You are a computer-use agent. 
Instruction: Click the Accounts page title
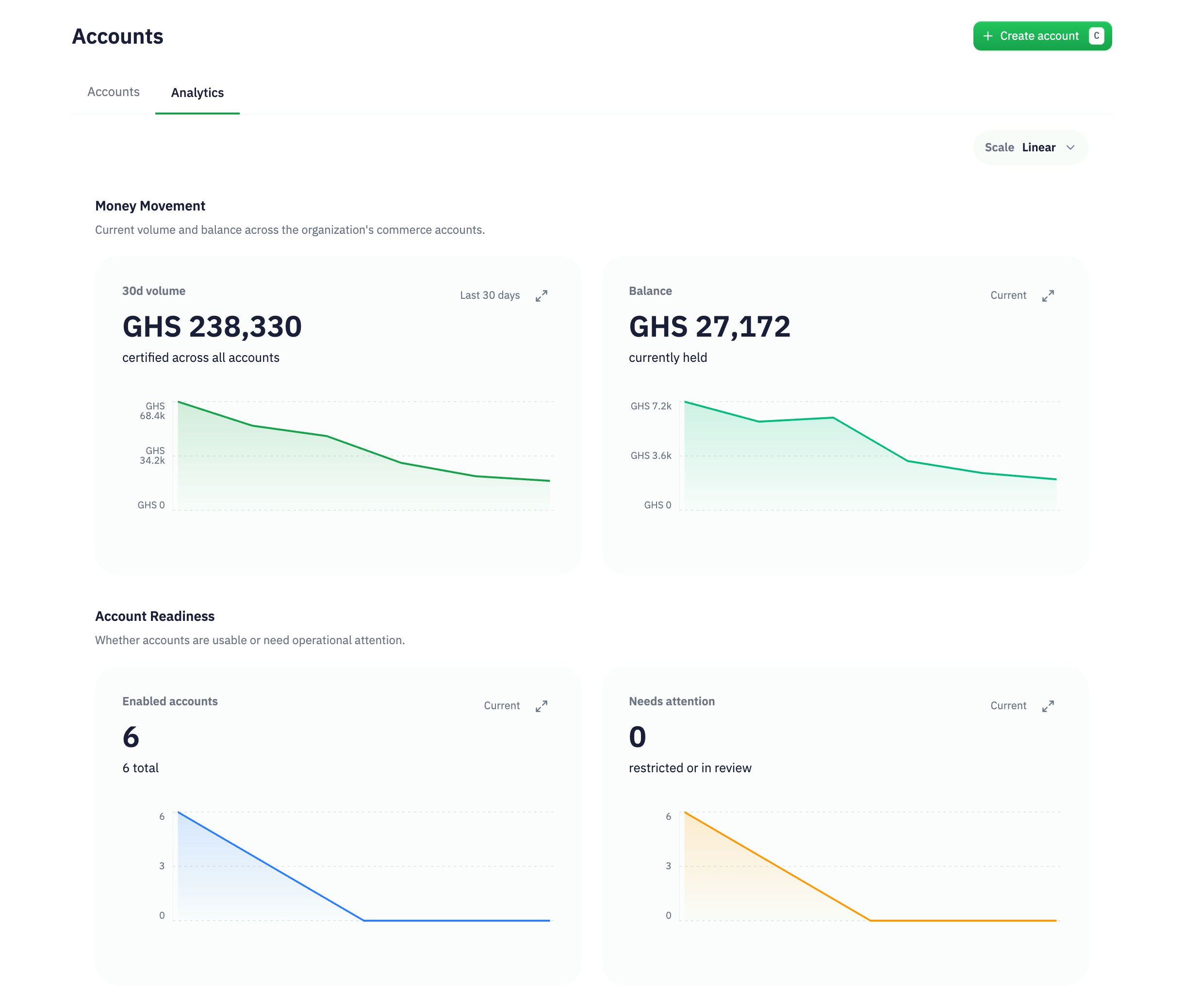118,36
